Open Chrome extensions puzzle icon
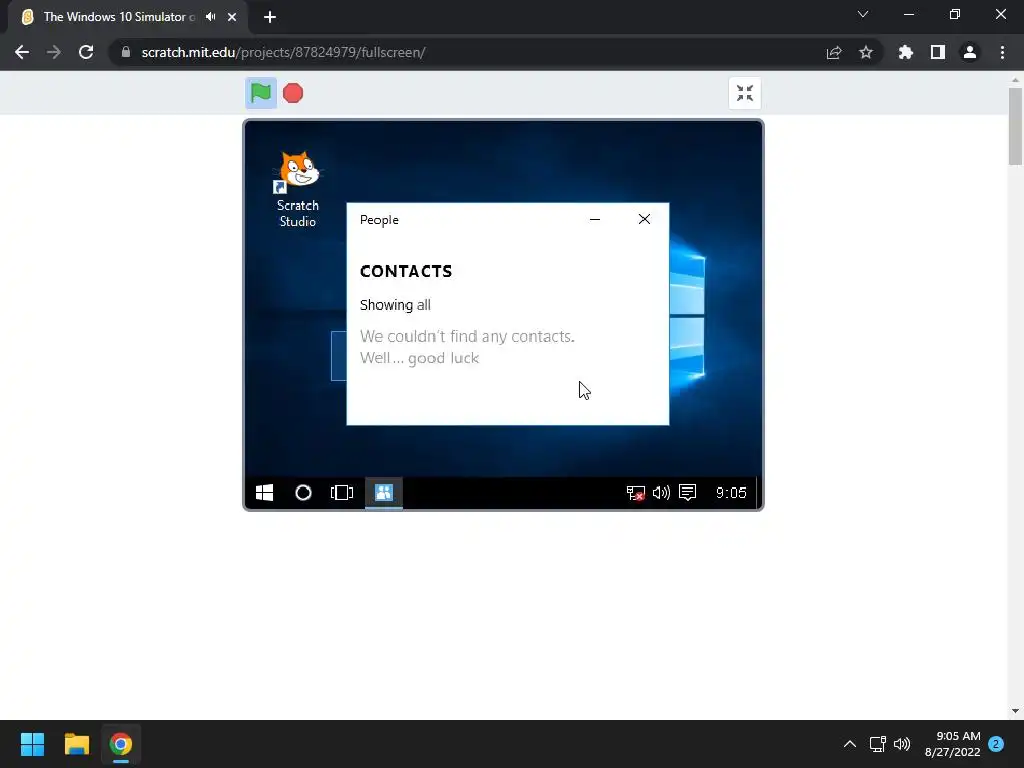Viewport: 1024px width, 768px height. coord(905,52)
